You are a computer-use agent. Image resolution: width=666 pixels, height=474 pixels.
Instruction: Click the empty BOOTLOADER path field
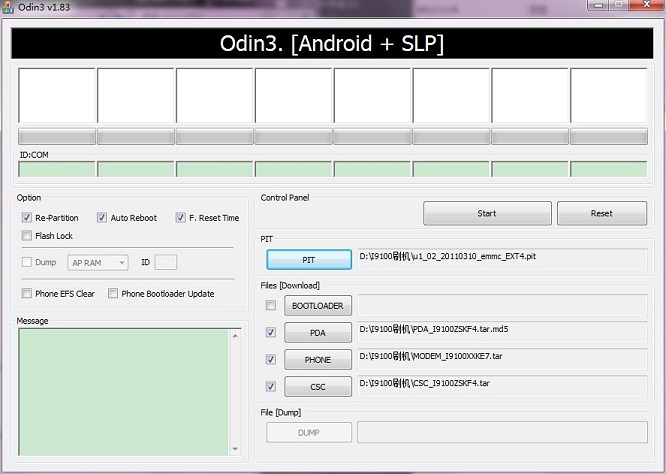[502, 305]
